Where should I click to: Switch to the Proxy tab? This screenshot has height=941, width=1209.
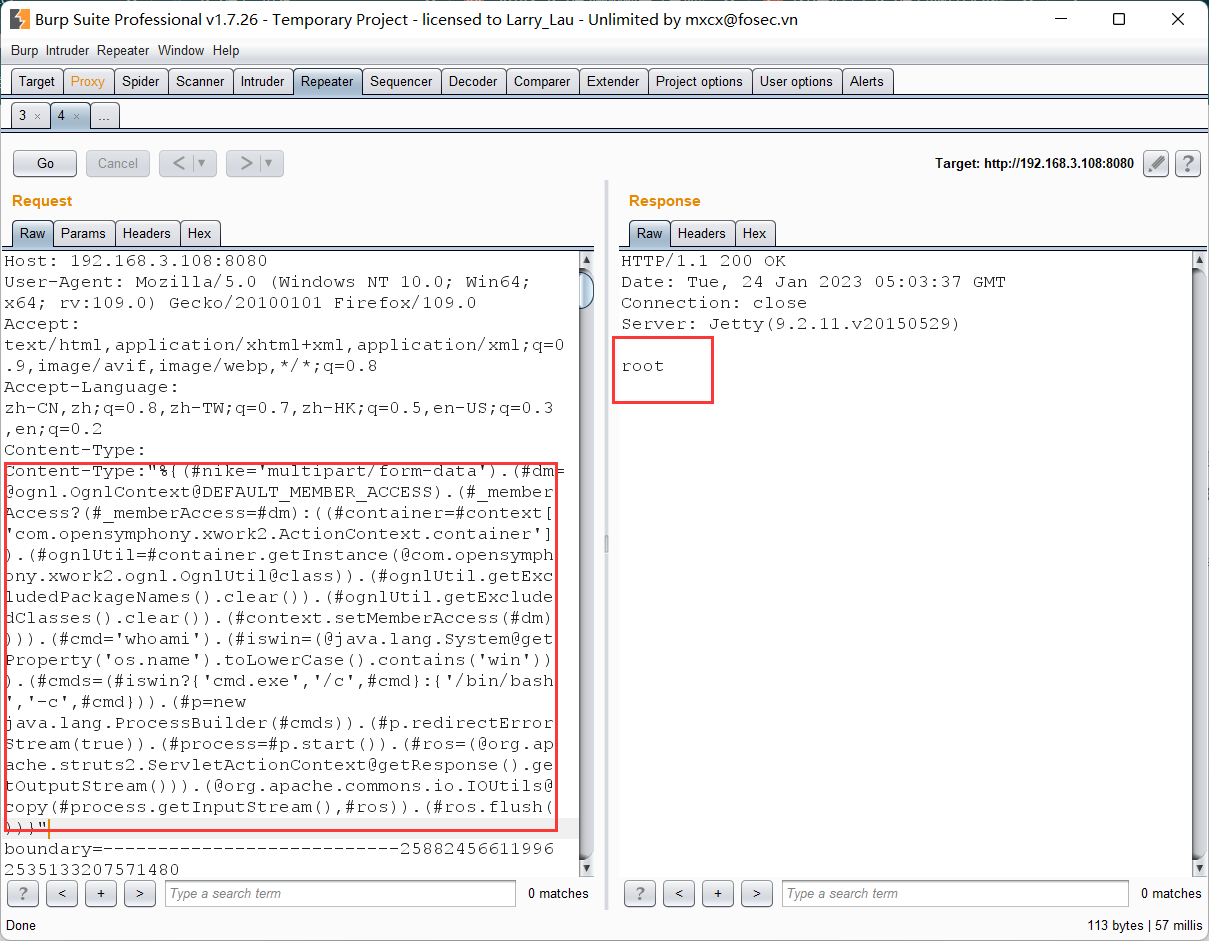tap(87, 82)
